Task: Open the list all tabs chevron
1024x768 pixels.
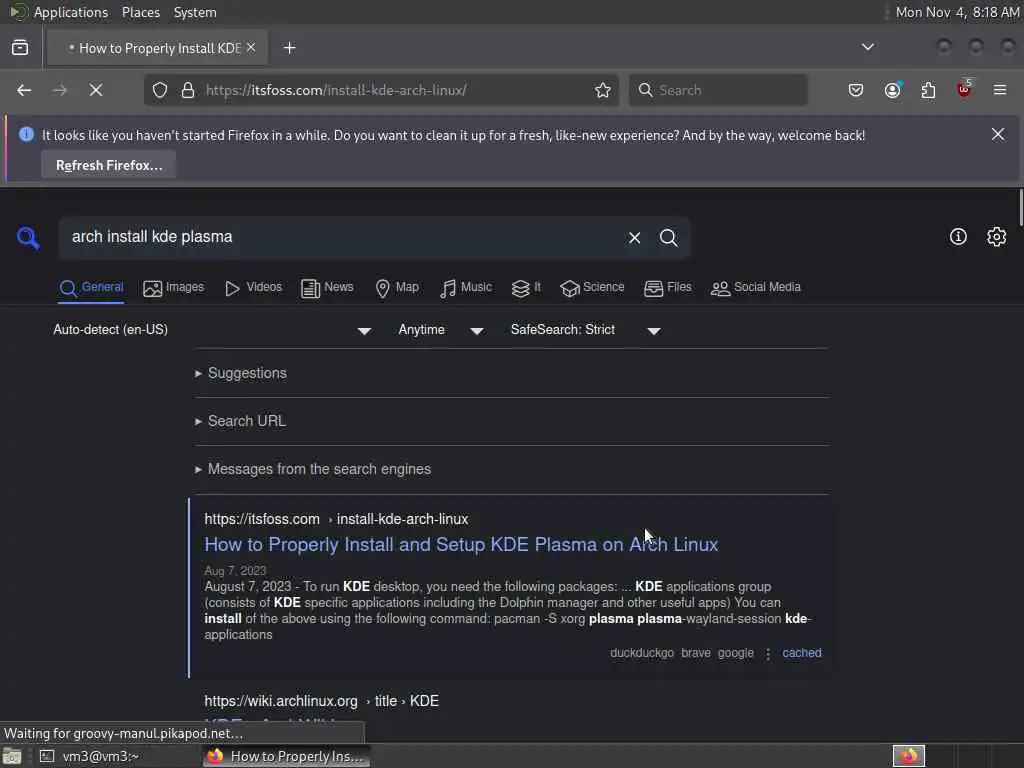Action: click(x=868, y=47)
